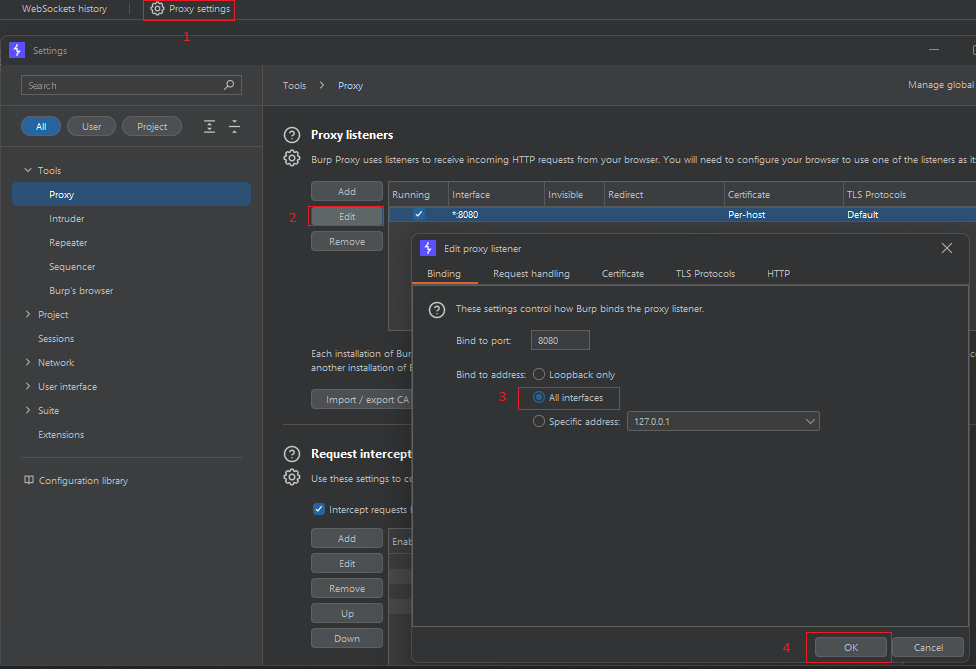Viewport: 976px width, 669px height.
Task: Select the All interfaces radio option
Action: [540, 398]
